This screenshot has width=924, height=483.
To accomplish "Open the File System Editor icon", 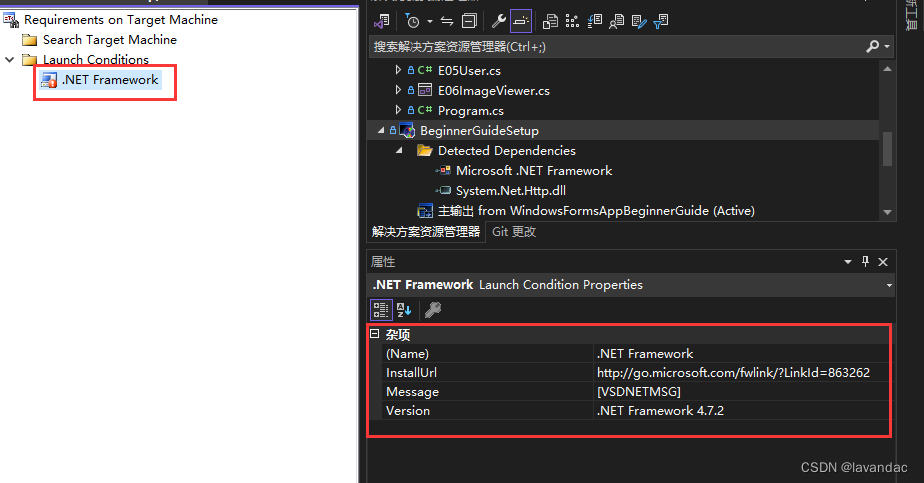I will [x=550, y=22].
